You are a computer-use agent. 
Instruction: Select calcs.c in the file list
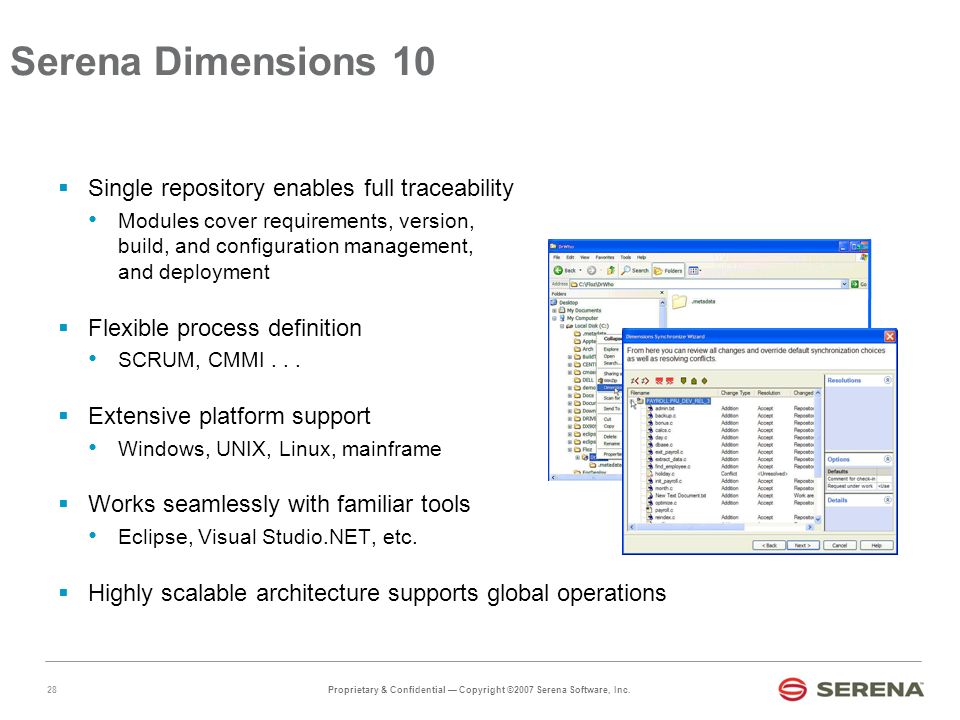pos(662,430)
